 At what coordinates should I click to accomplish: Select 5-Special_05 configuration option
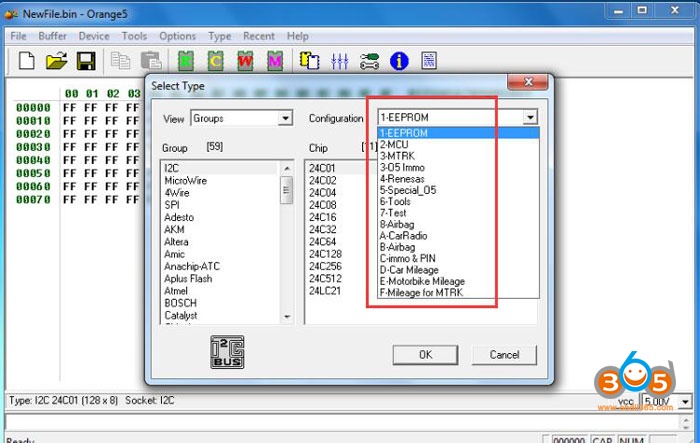[x=458, y=190]
